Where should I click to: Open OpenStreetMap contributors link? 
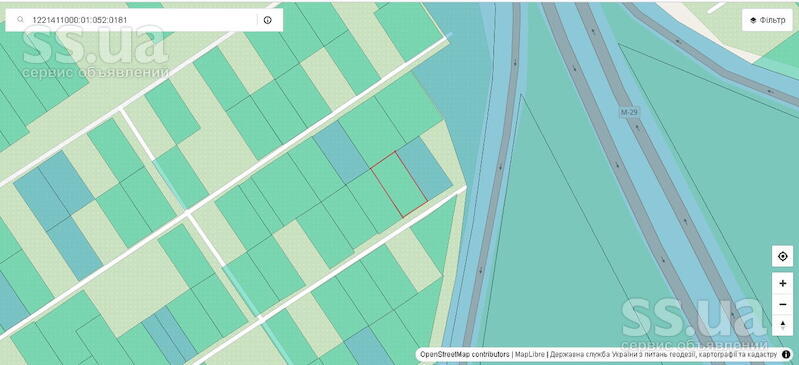[464, 354]
